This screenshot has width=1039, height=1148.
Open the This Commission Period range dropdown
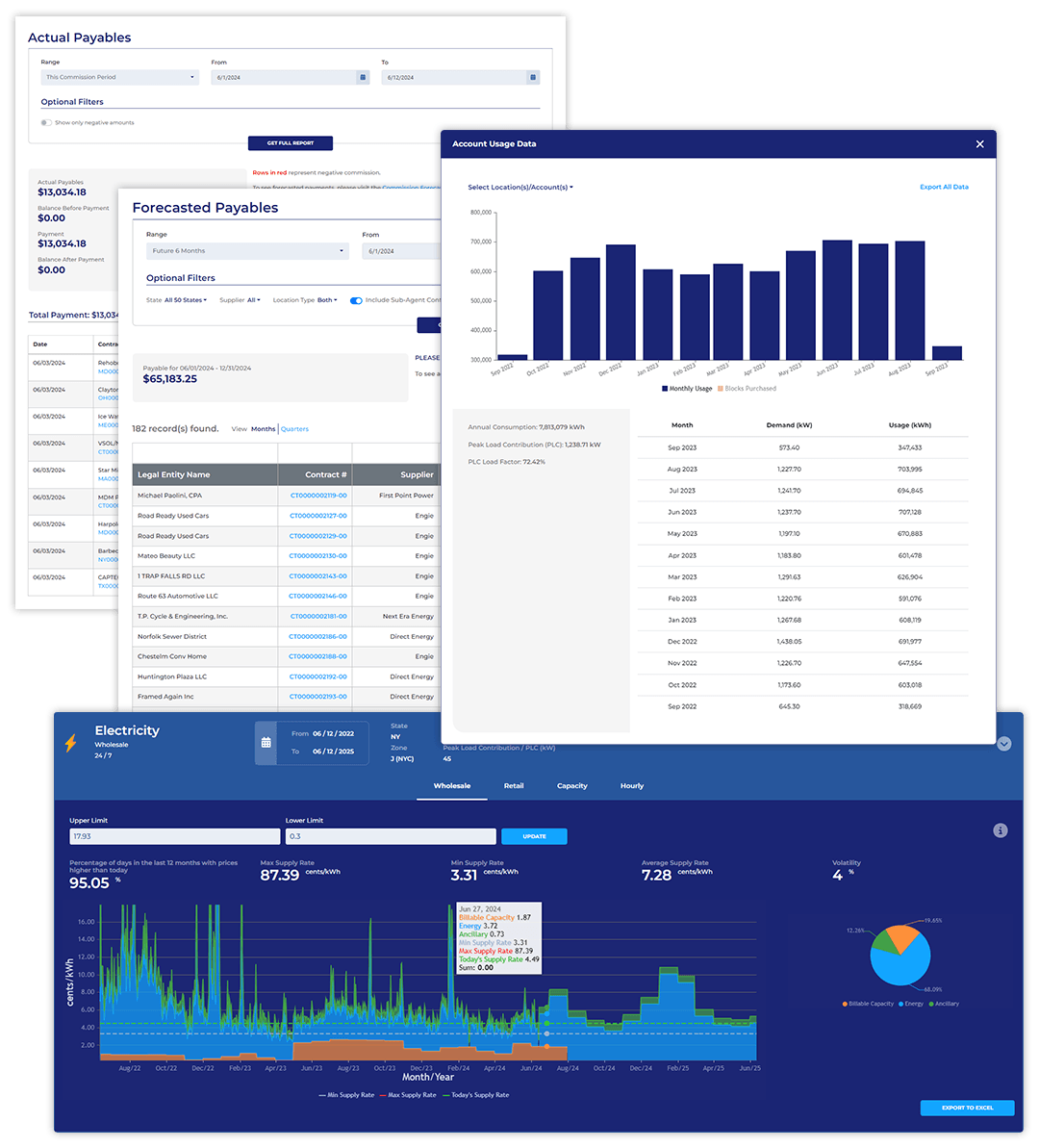point(119,77)
